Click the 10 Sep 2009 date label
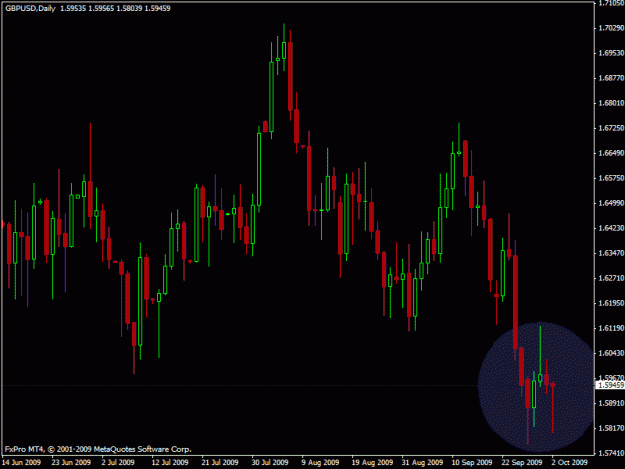The image size is (625, 469). pos(472,462)
